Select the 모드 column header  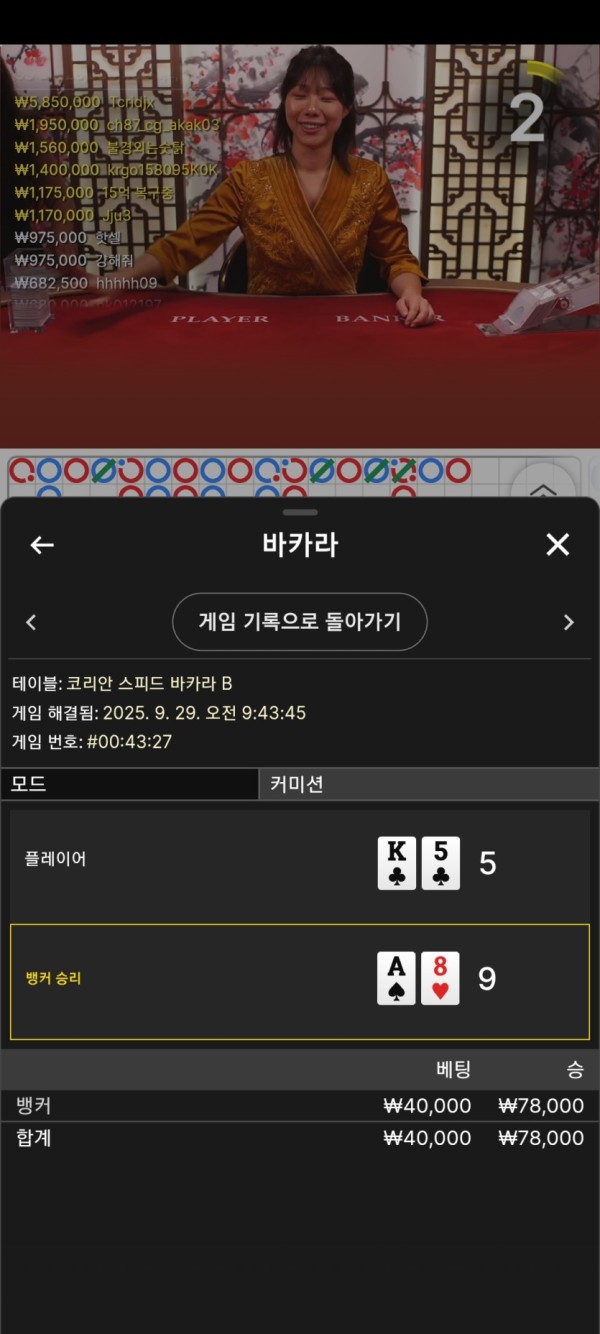click(x=129, y=784)
